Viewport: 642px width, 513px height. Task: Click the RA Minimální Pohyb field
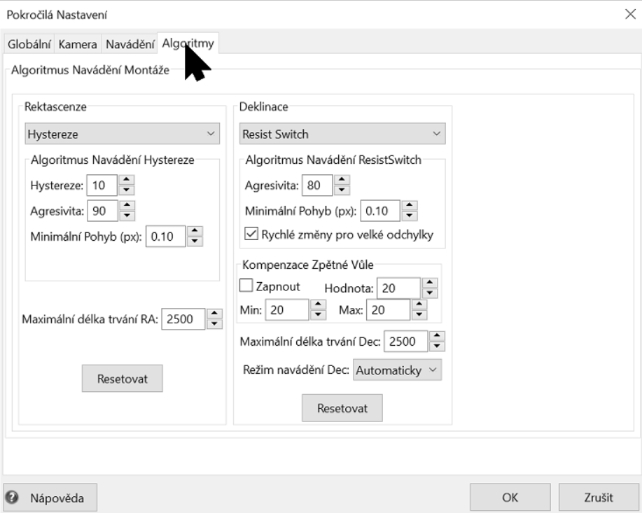point(166,236)
